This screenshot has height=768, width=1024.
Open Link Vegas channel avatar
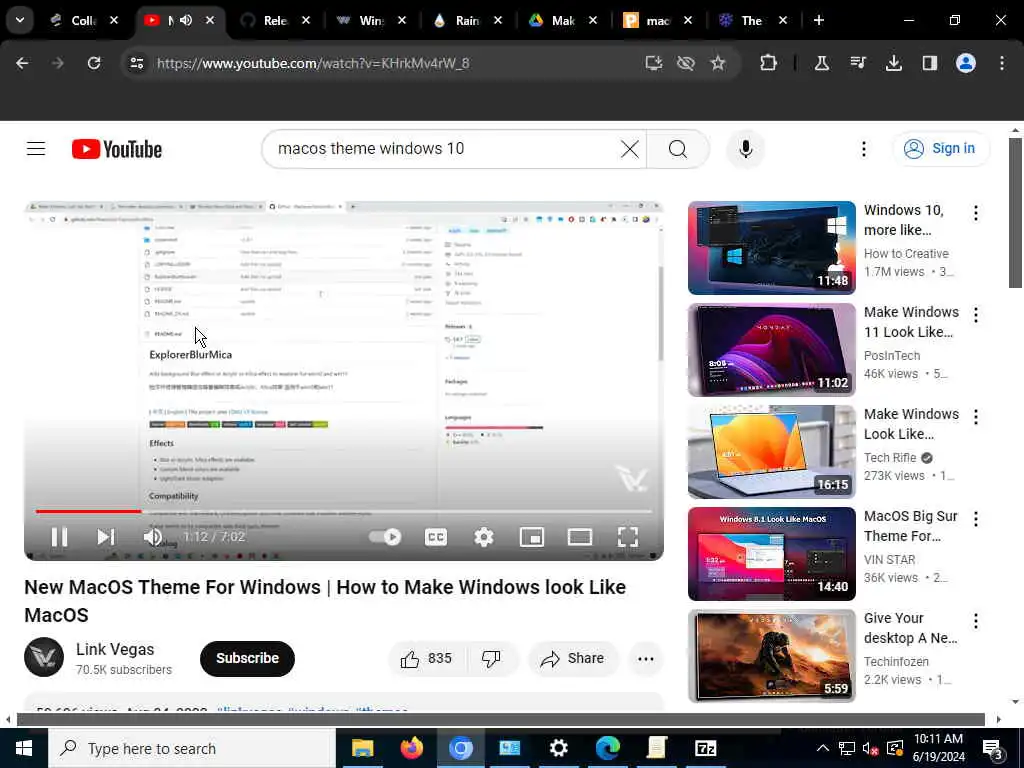coord(44,657)
